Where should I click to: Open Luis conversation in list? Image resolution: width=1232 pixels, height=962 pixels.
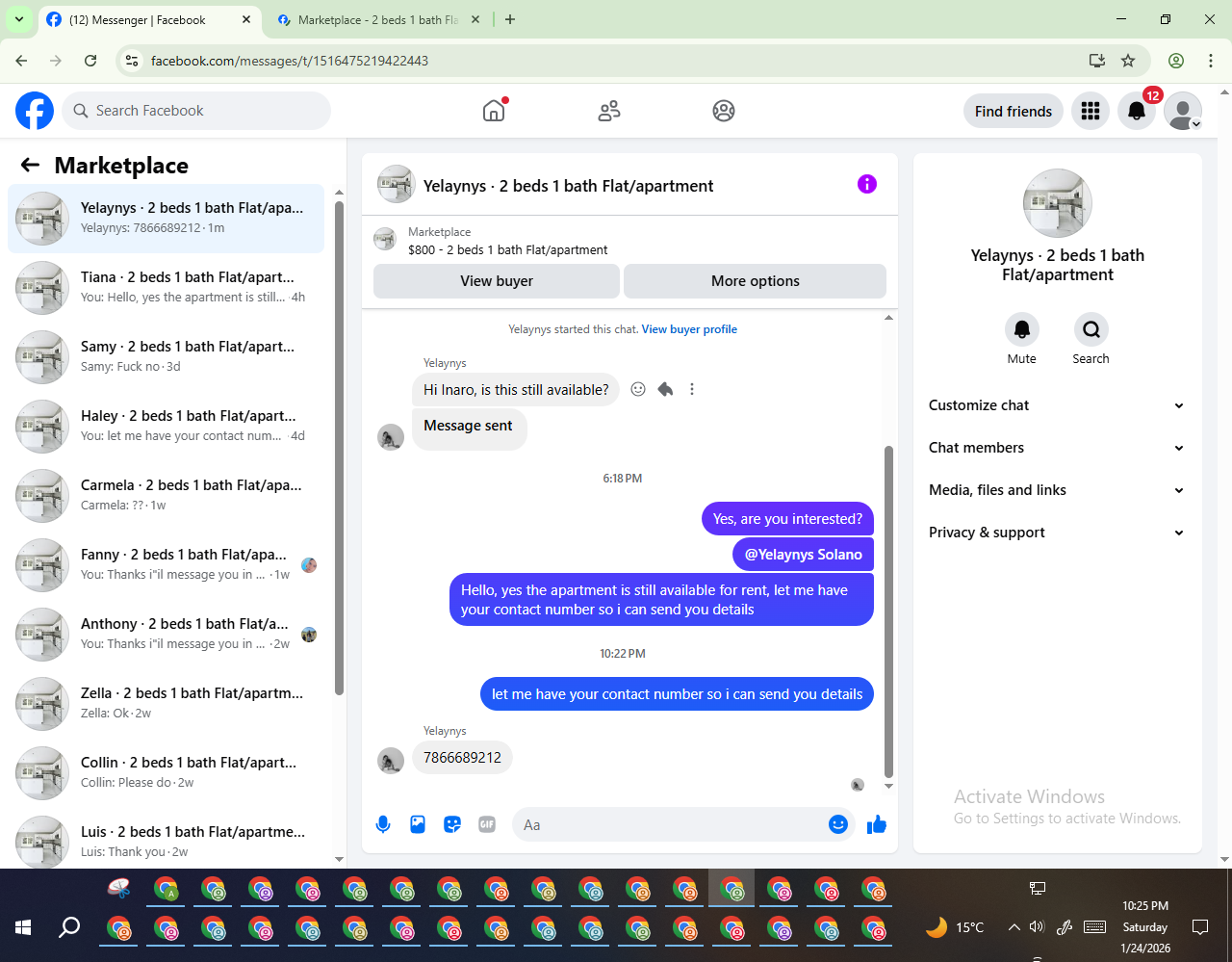(x=167, y=838)
